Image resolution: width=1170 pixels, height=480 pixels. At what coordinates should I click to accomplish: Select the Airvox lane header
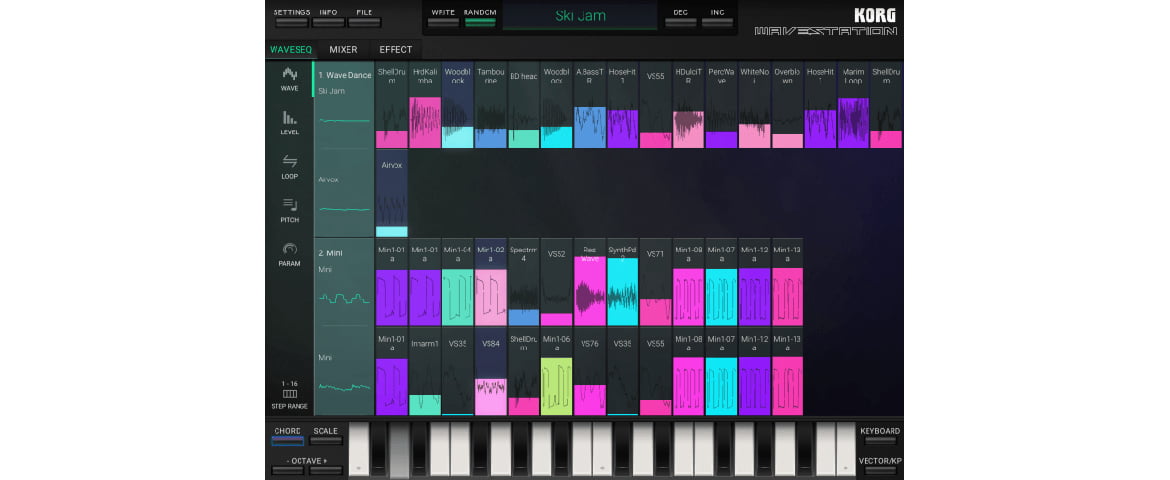[x=344, y=193]
